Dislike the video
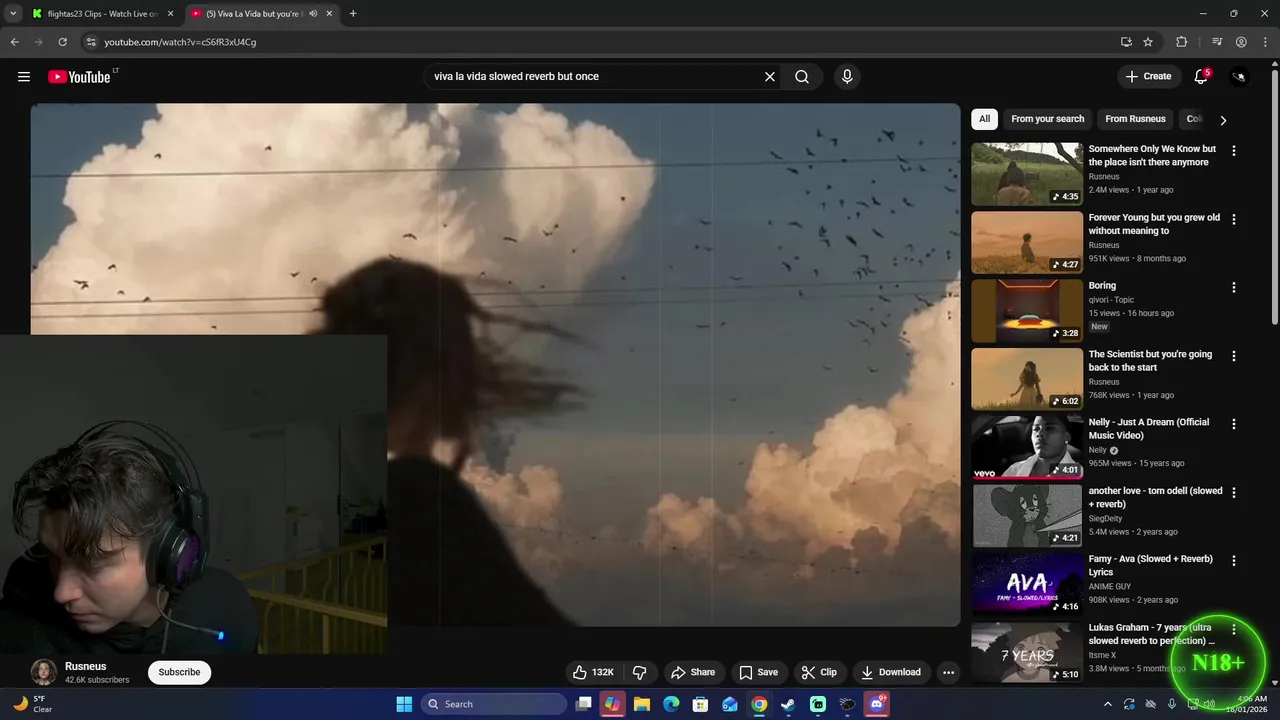1280x720 pixels. coord(640,672)
